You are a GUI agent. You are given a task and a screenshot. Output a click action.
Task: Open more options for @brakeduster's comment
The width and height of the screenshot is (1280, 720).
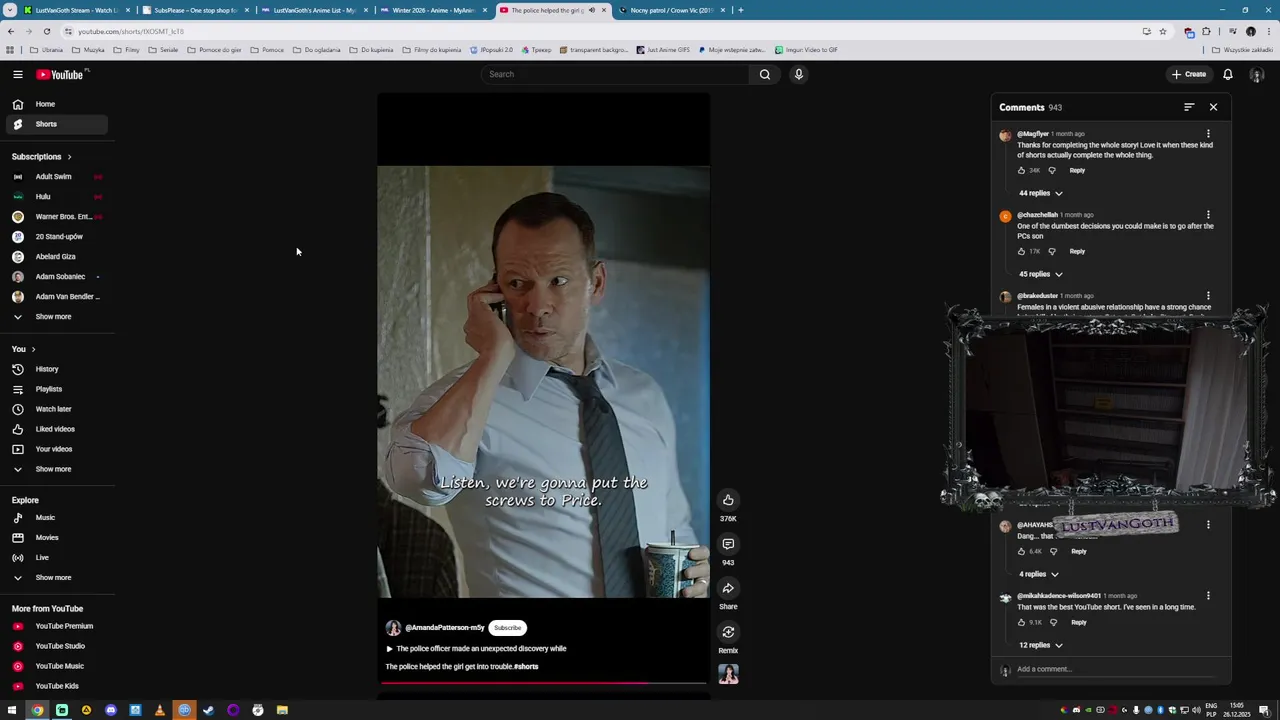click(x=1208, y=296)
